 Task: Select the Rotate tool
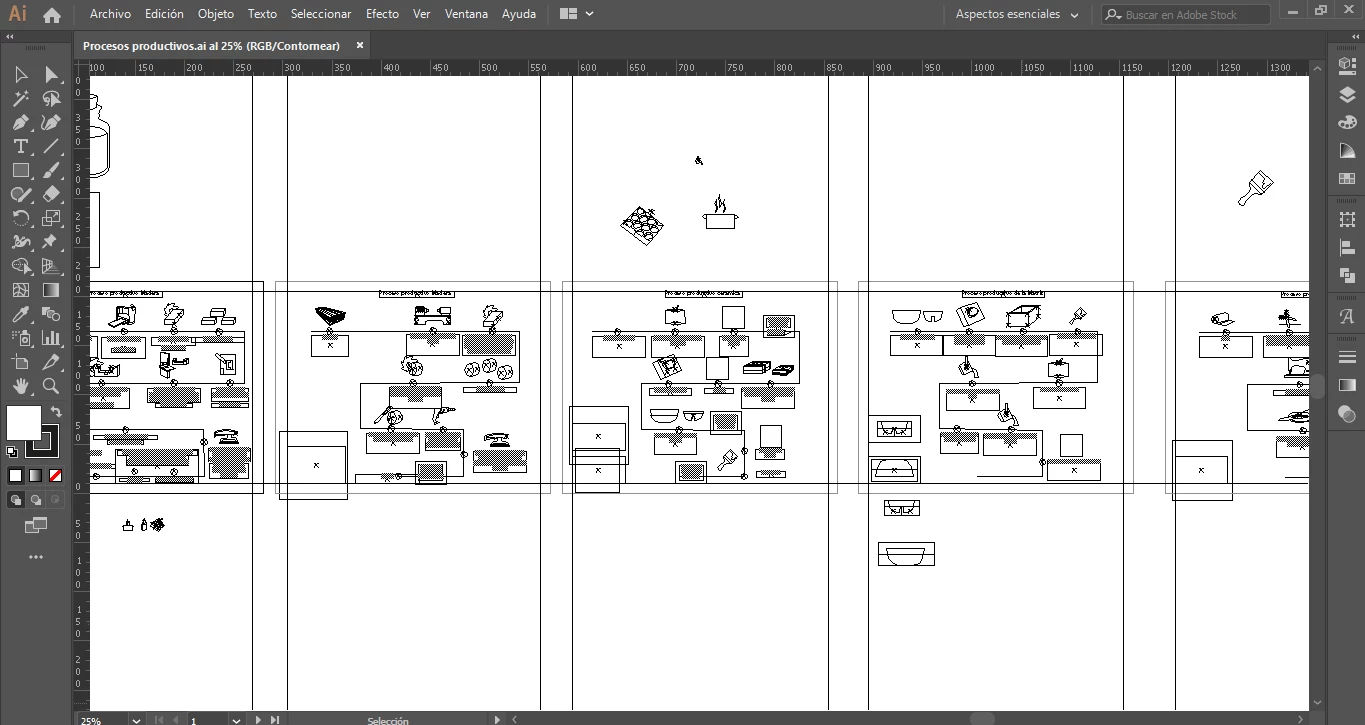point(21,218)
